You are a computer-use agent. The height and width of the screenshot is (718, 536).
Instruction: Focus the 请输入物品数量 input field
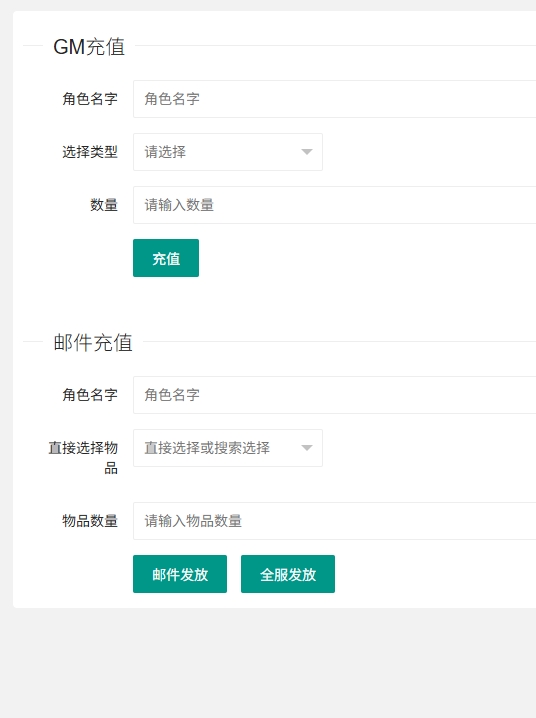coord(335,521)
